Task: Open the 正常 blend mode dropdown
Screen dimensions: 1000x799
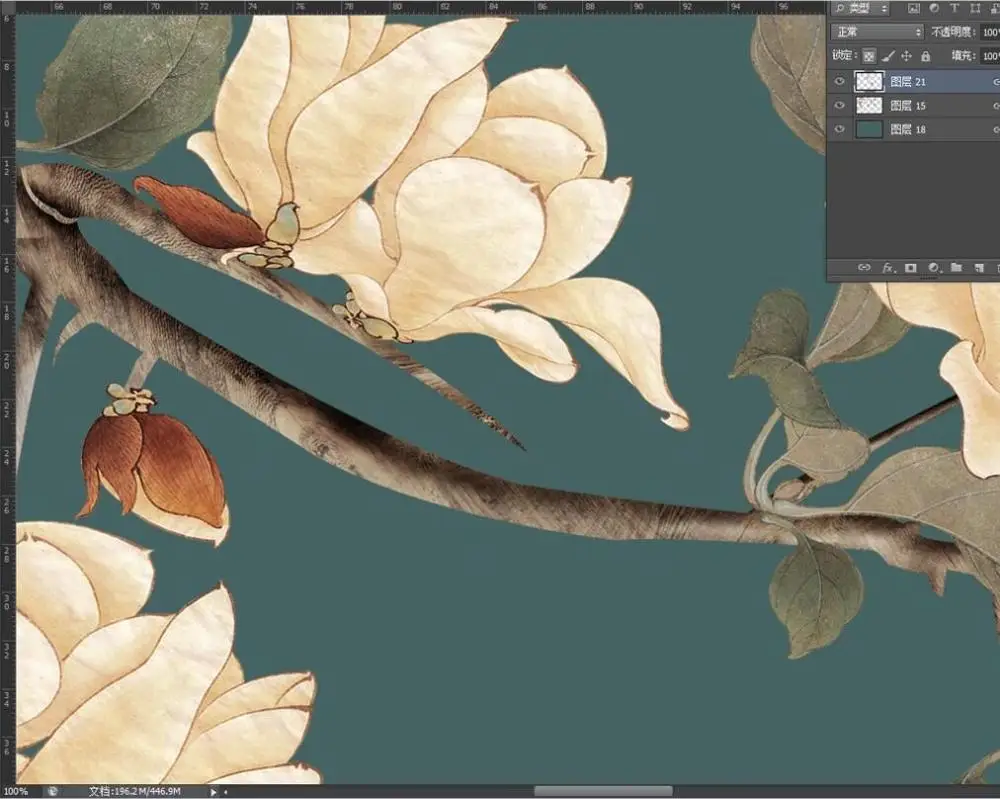Action: [877, 32]
